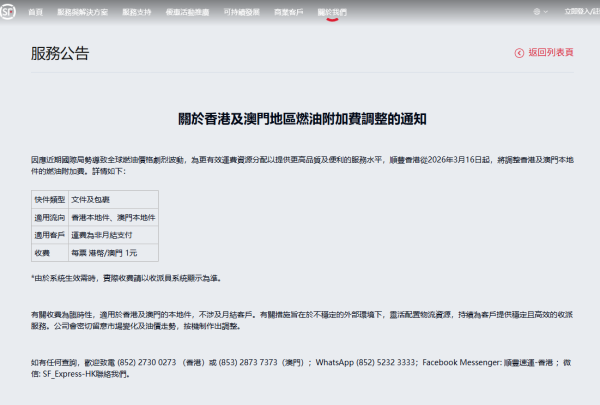Click the 服務公告 page heading

pos(60,53)
